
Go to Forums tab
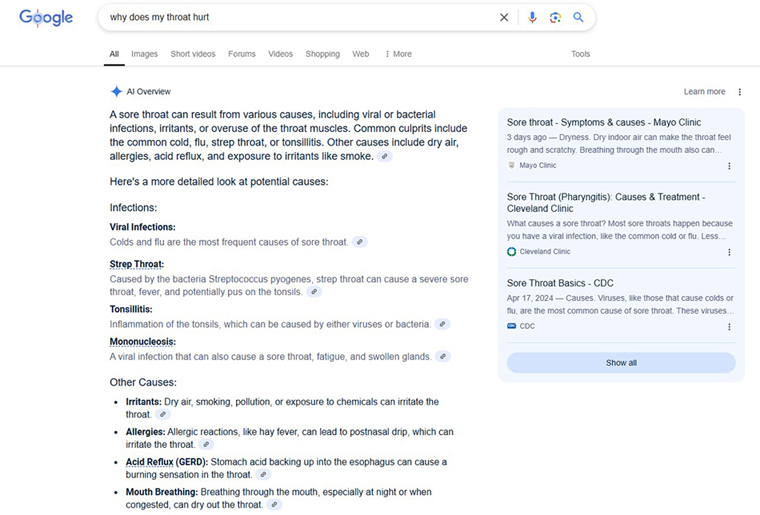[x=242, y=54]
